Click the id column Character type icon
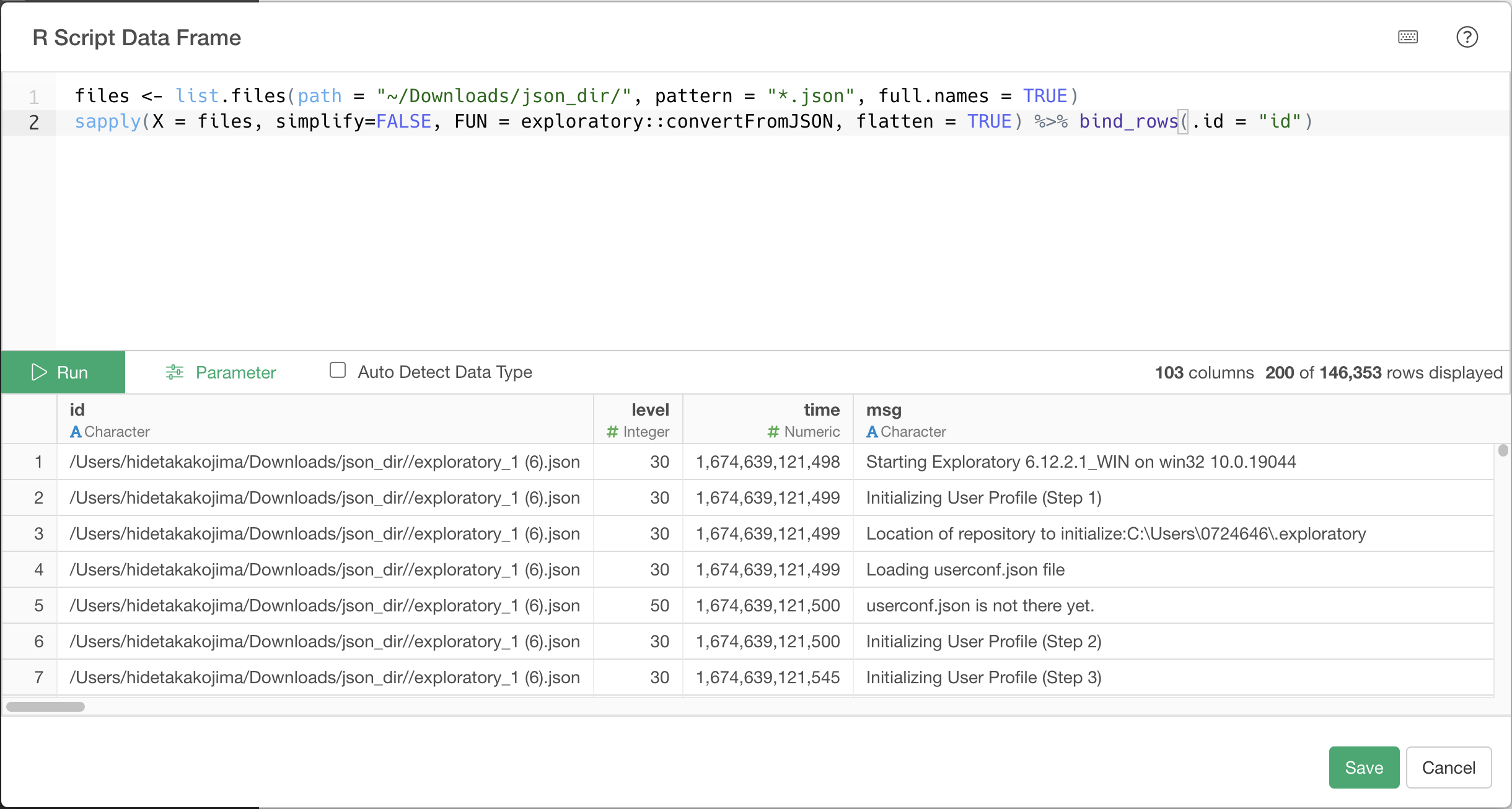Image resolution: width=1512 pixels, height=809 pixels. [76, 432]
